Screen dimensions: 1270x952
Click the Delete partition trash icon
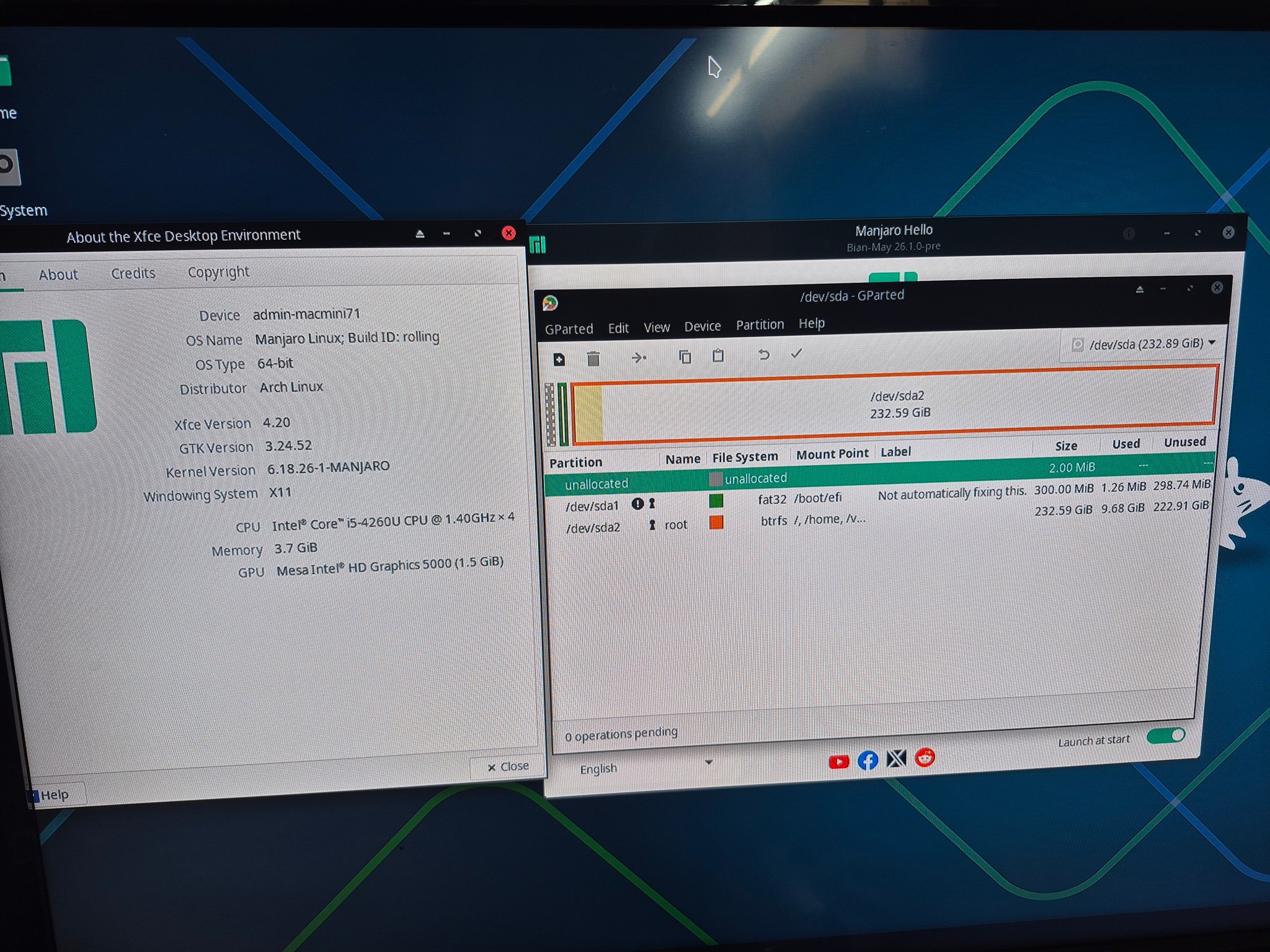pyautogui.click(x=593, y=359)
